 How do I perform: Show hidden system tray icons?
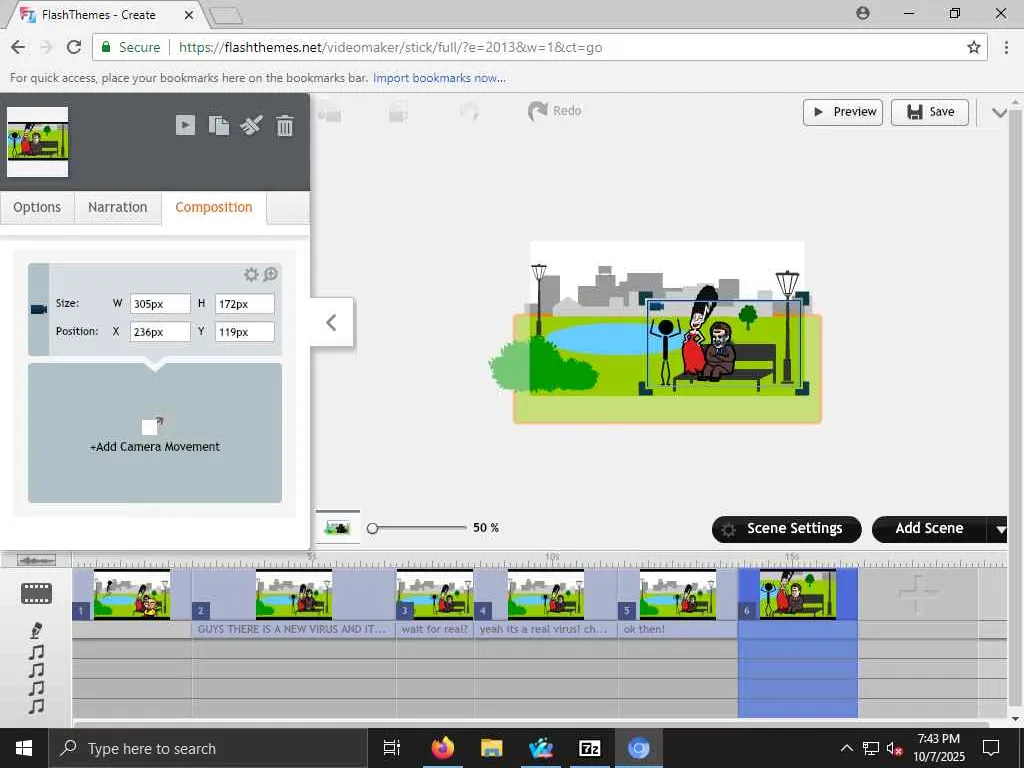(846, 748)
